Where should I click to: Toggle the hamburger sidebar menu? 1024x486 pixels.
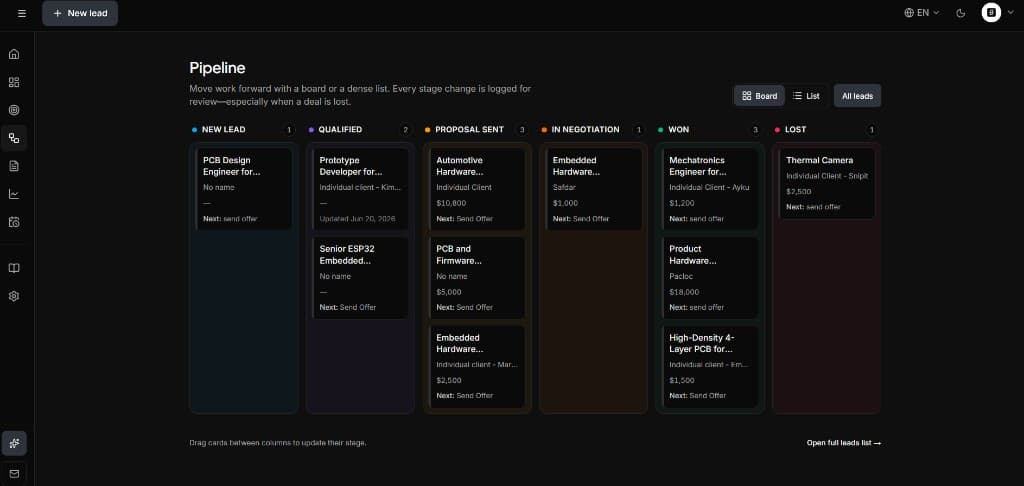[x=22, y=13]
